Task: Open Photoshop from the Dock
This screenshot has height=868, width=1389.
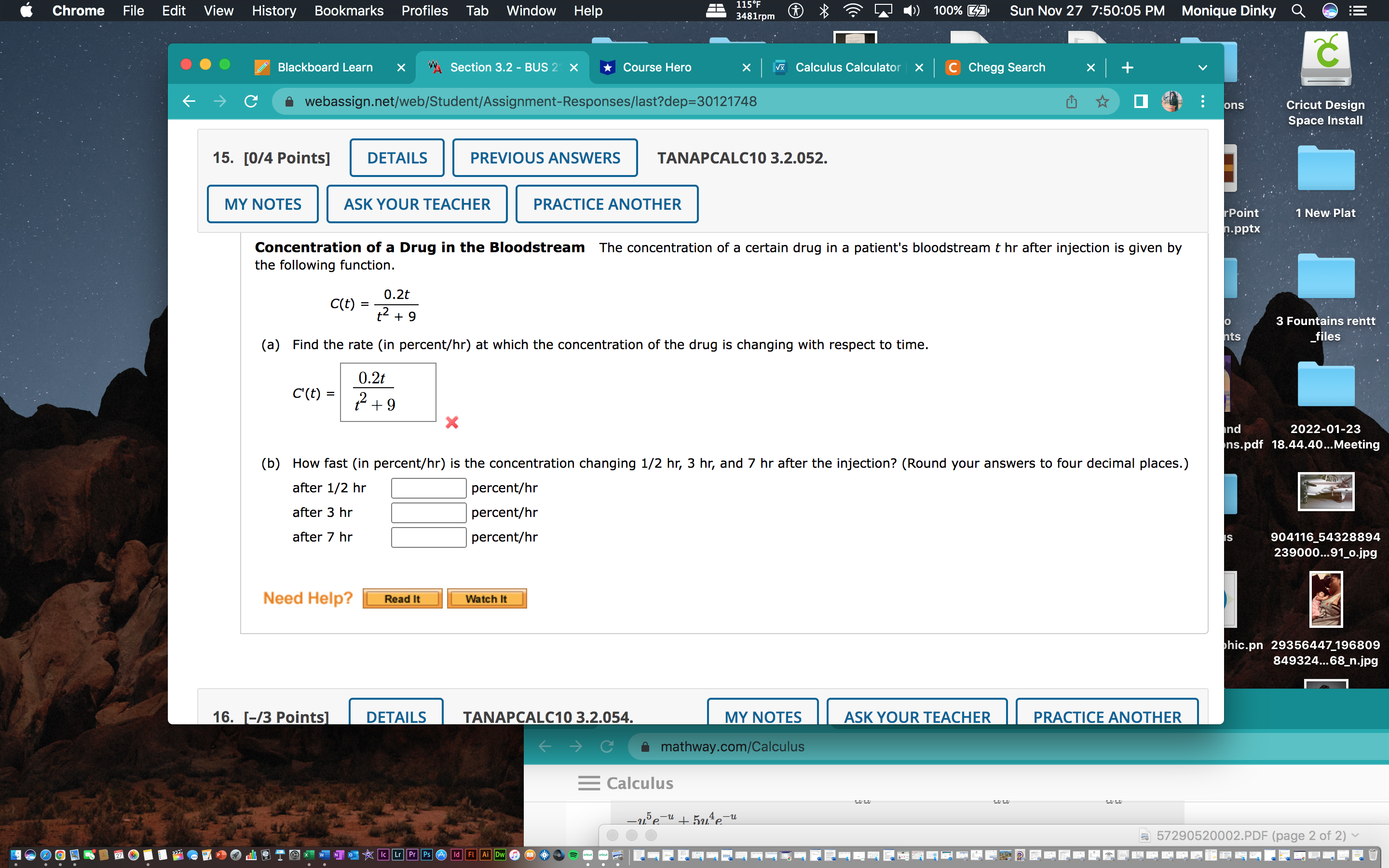Action: point(427,855)
